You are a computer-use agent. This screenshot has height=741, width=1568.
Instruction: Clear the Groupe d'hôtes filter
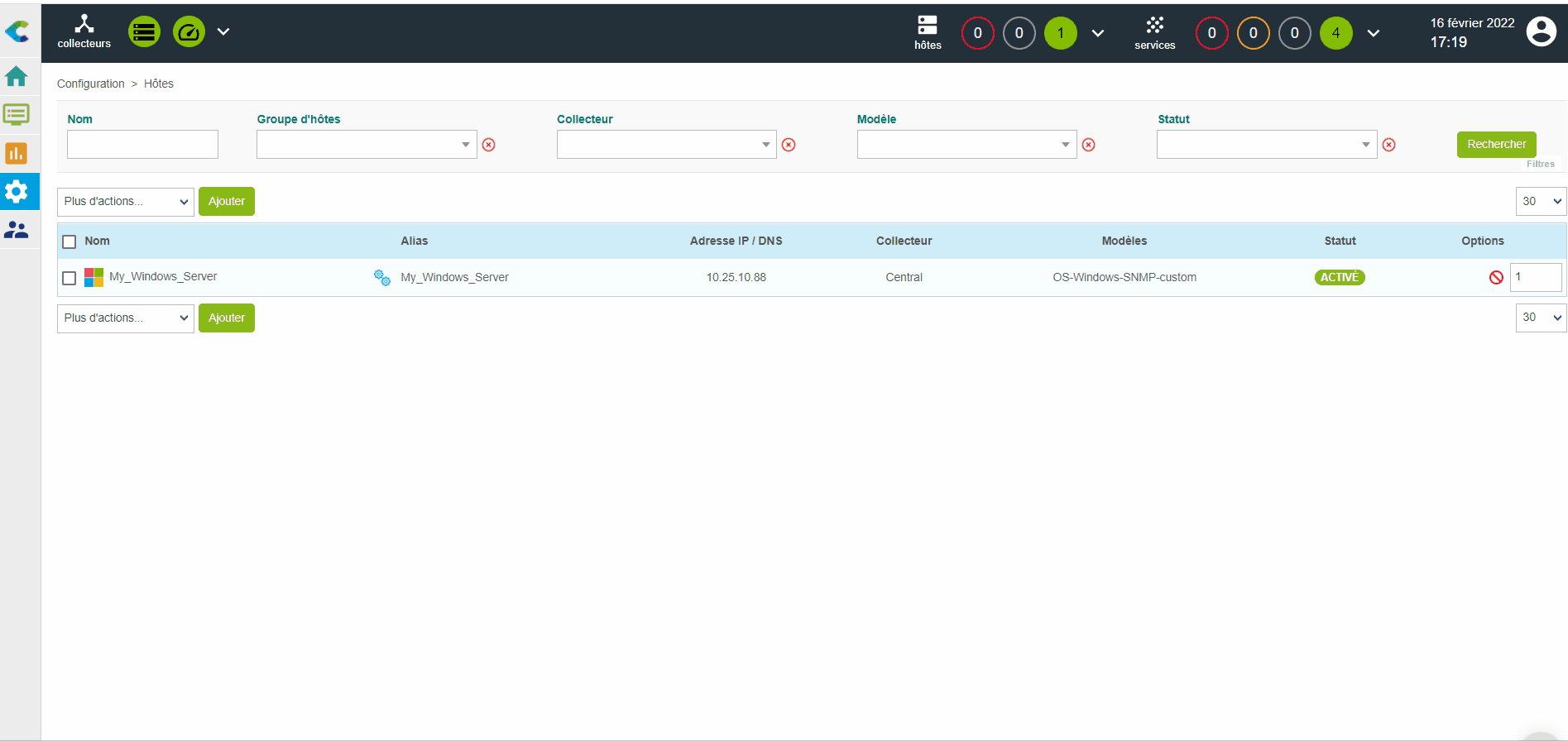click(489, 145)
